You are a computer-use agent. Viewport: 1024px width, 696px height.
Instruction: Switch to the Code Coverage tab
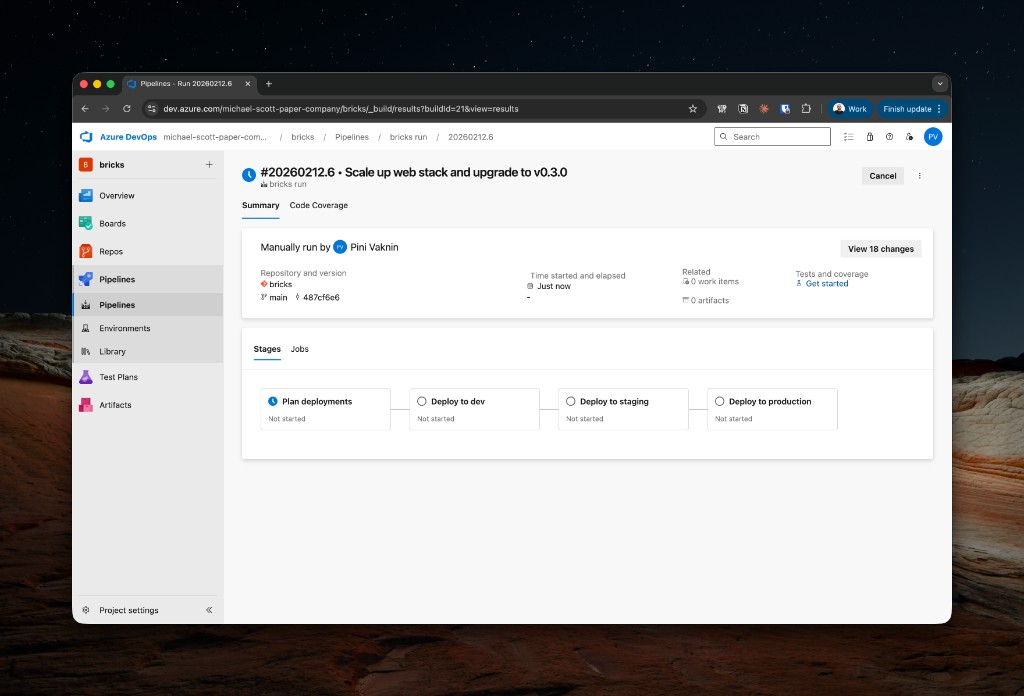[318, 205]
